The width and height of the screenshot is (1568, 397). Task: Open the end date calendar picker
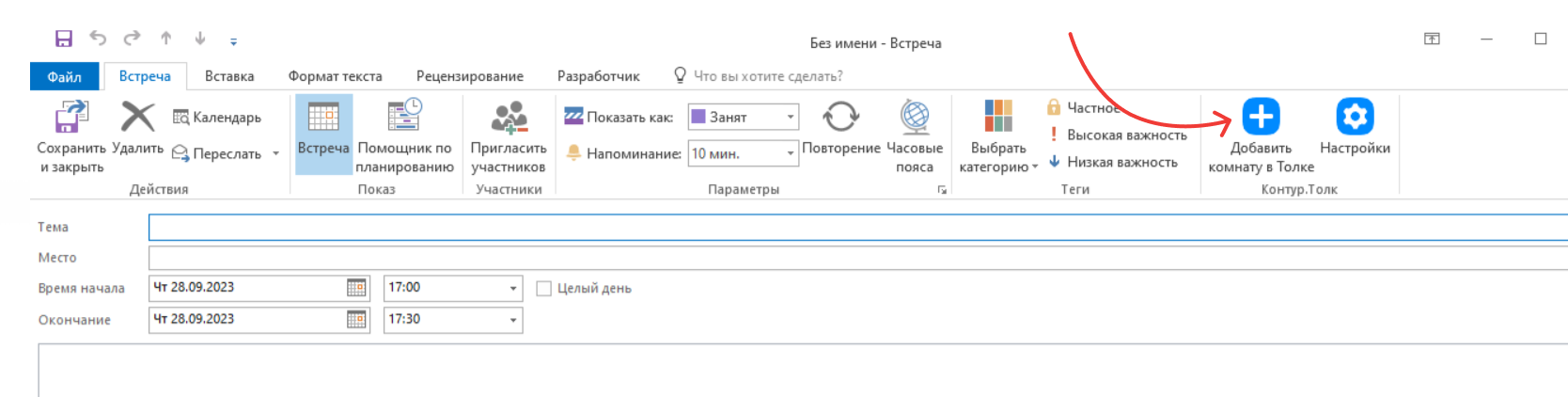[x=357, y=320]
